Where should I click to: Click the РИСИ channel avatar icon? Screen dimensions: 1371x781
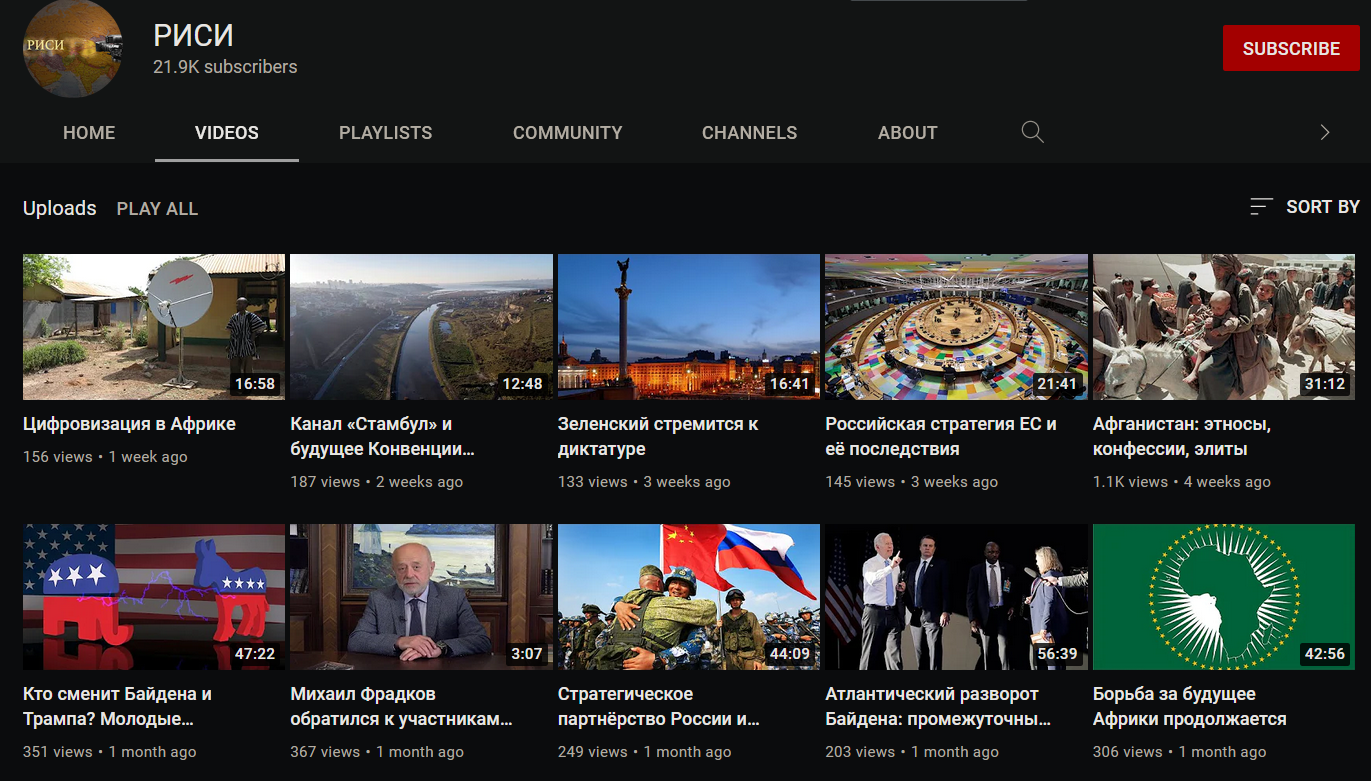pyautogui.click(x=72, y=48)
